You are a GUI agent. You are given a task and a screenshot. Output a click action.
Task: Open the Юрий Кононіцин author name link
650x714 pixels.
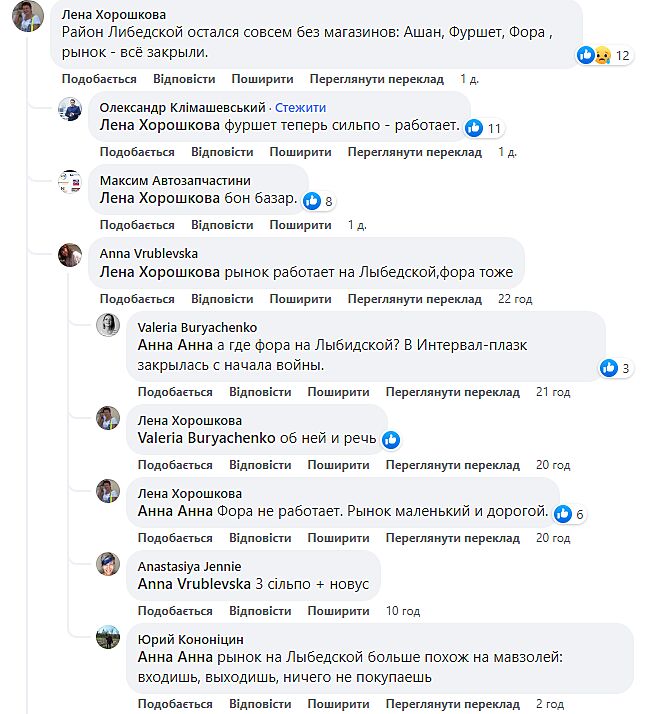pyautogui.click(x=190, y=639)
